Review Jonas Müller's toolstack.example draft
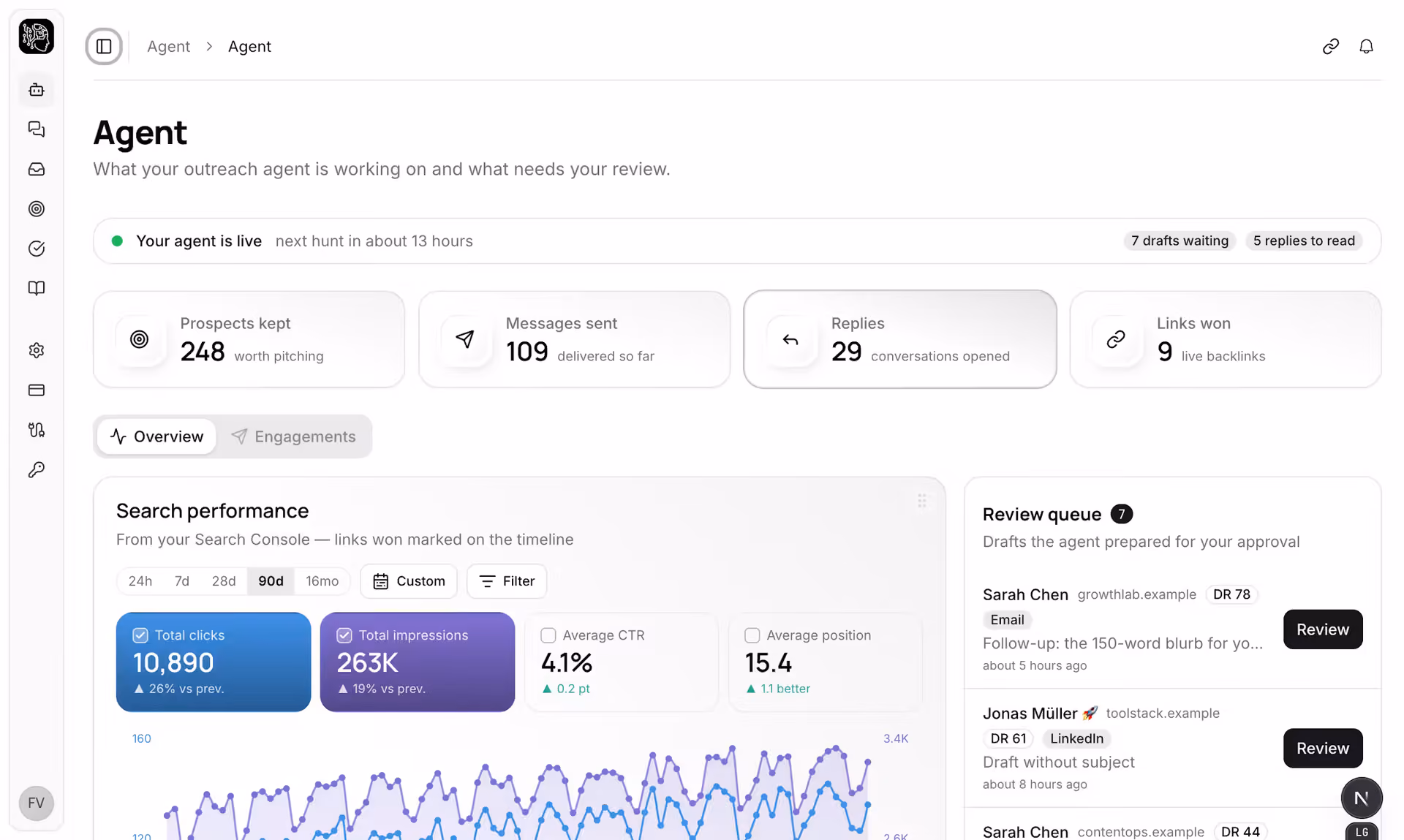 [1323, 748]
